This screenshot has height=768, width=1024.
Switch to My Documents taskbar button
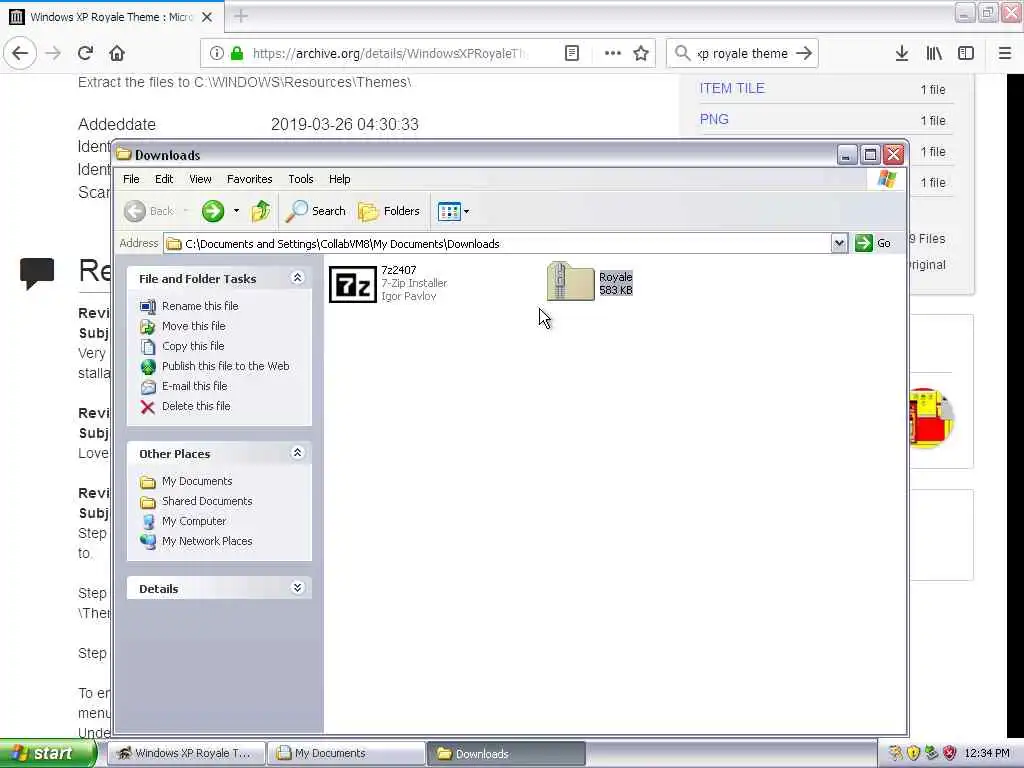[x=346, y=754]
